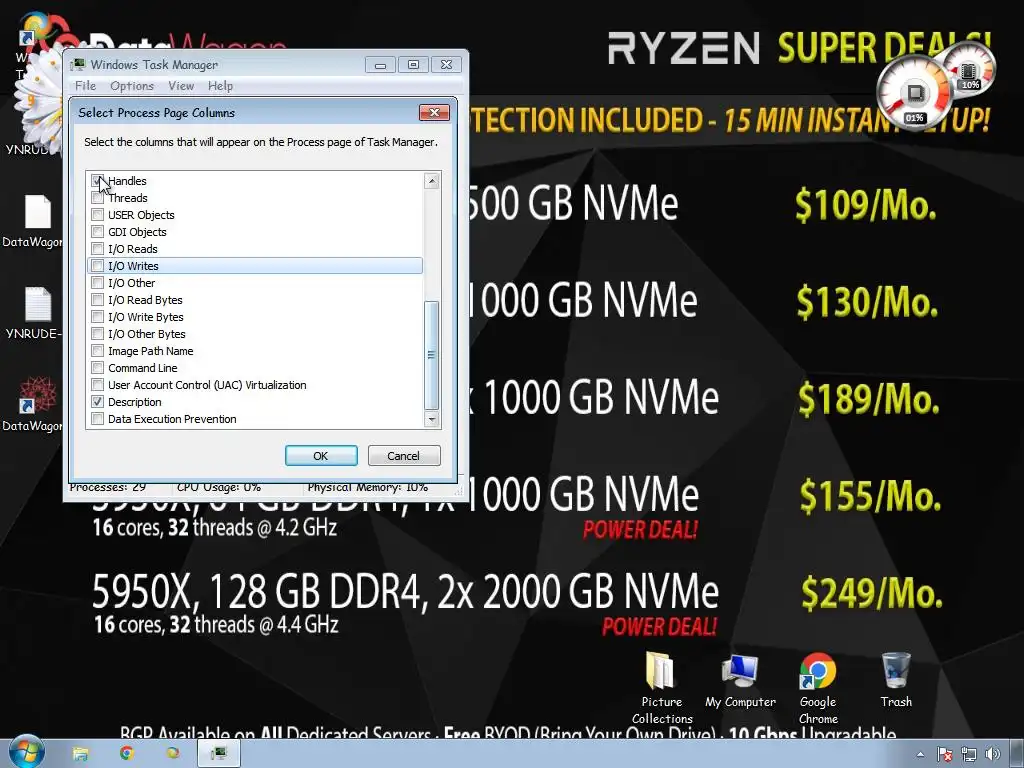Tick the I/O Other Bytes checkbox
This screenshot has width=1024, height=768.
(x=97, y=334)
